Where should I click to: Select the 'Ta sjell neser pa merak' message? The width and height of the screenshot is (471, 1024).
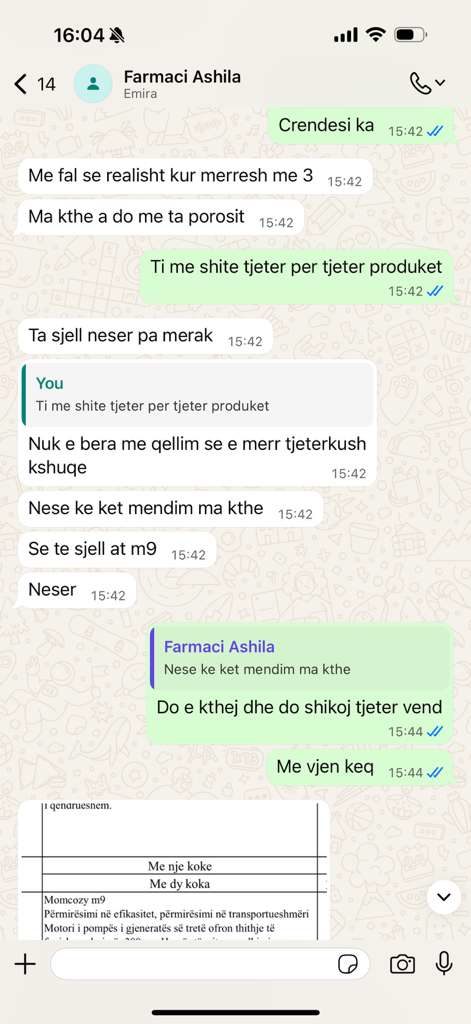(145, 337)
